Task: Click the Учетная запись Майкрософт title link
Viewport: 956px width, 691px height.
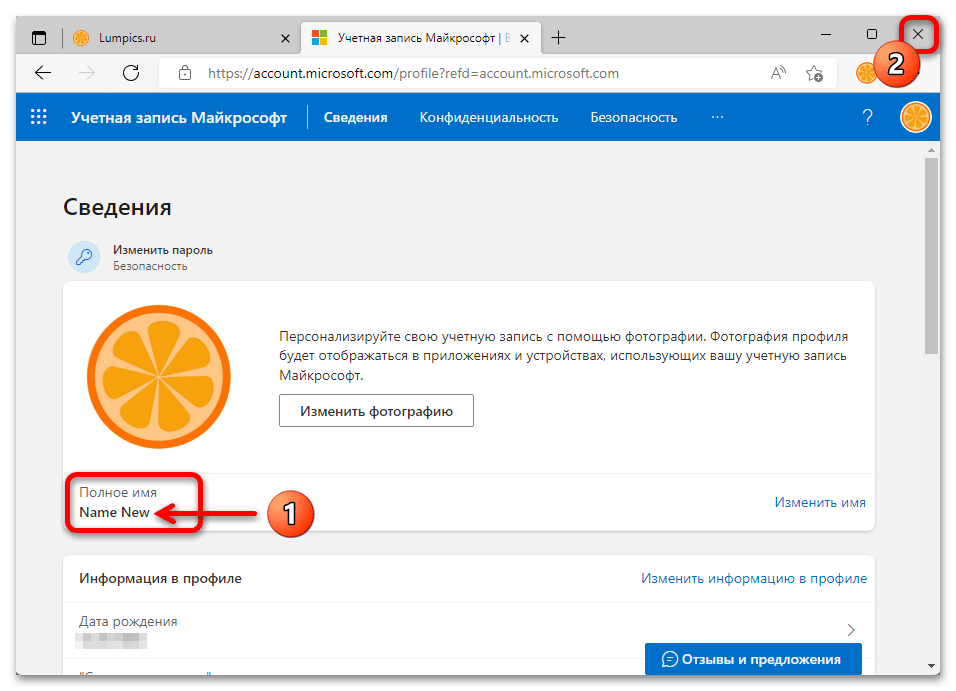Action: pos(179,118)
